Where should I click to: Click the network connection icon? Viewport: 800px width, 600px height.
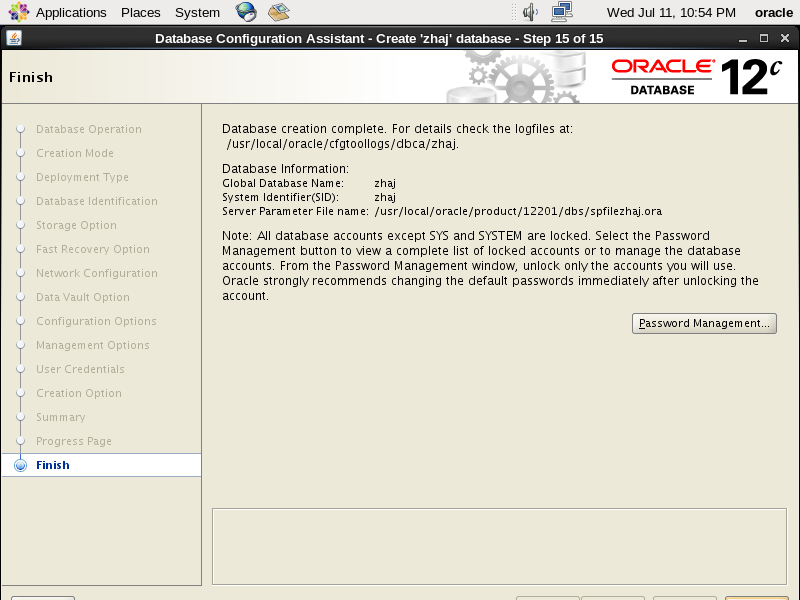[562, 12]
